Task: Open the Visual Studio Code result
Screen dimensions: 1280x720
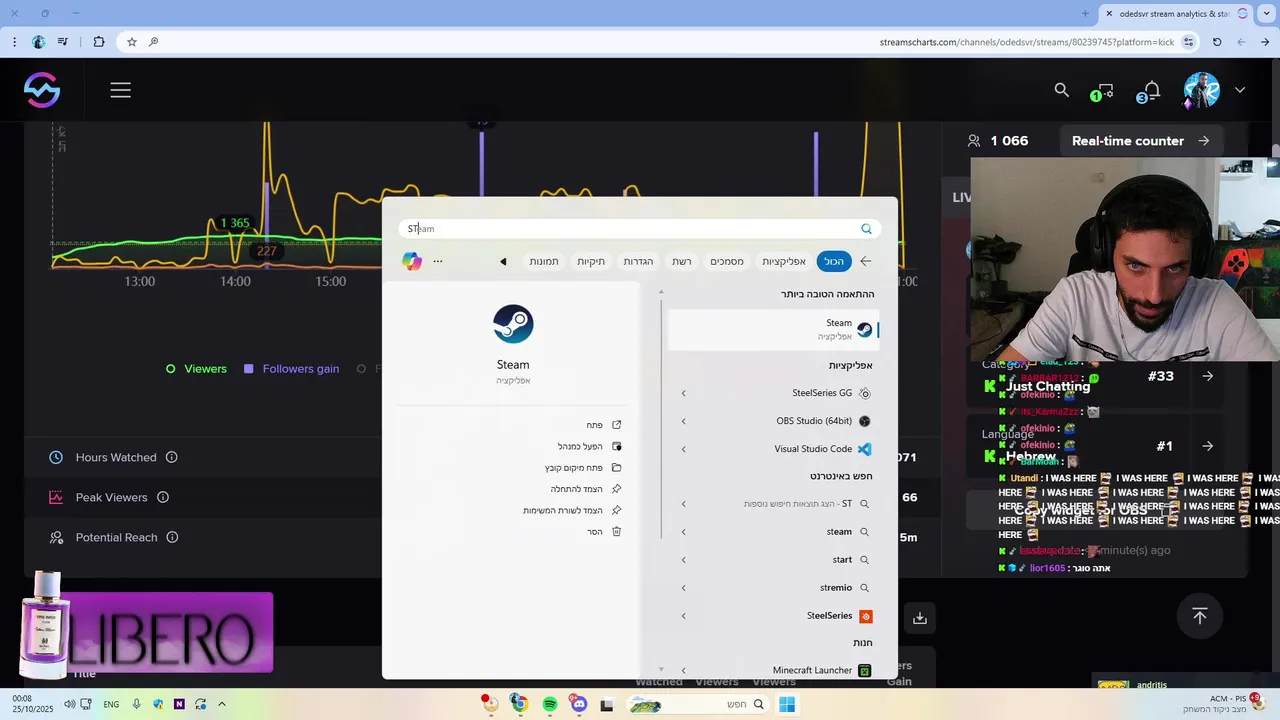Action: click(773, 449)
